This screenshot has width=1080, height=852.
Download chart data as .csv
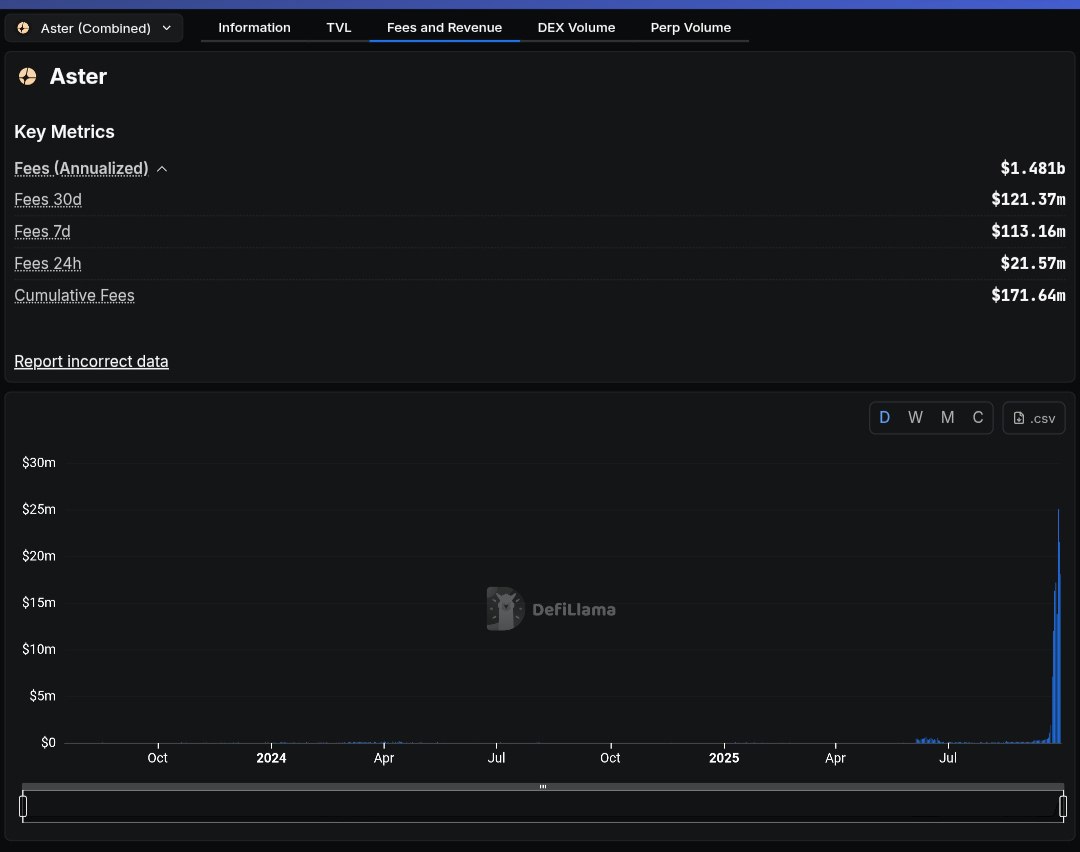tap(1034, 418)
